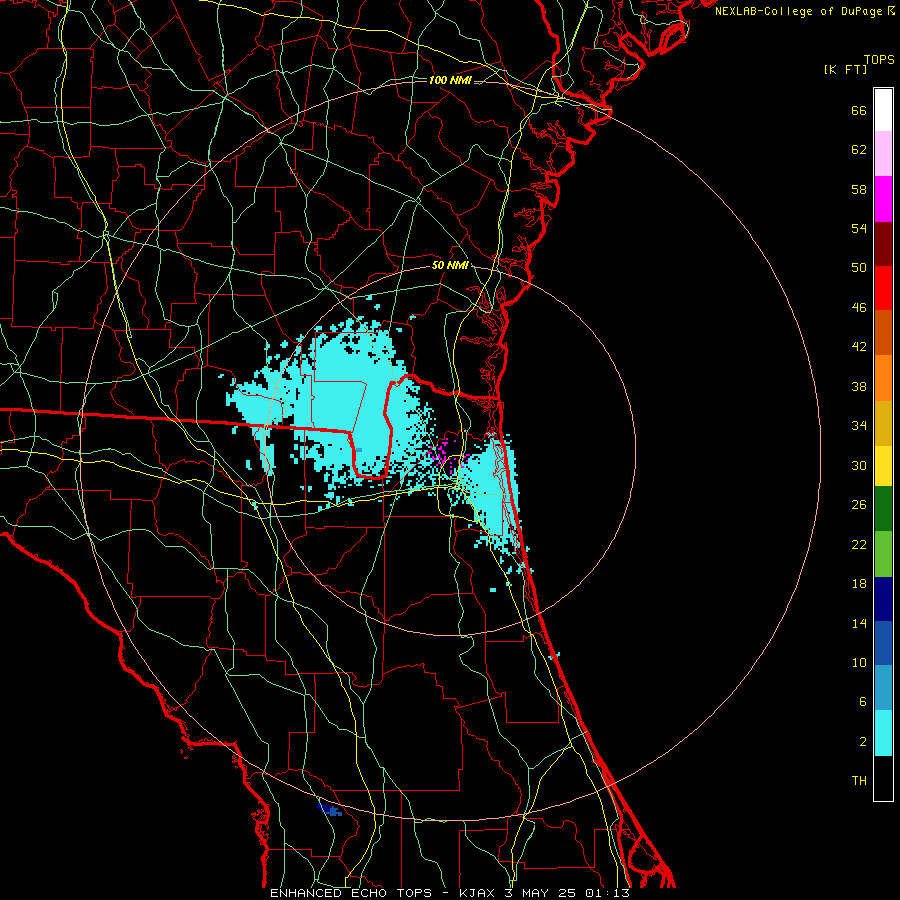Screen dimensions: 900x900
Task: Click the dark red (maroon) legend swatch
Action: [x=883, y=244]
